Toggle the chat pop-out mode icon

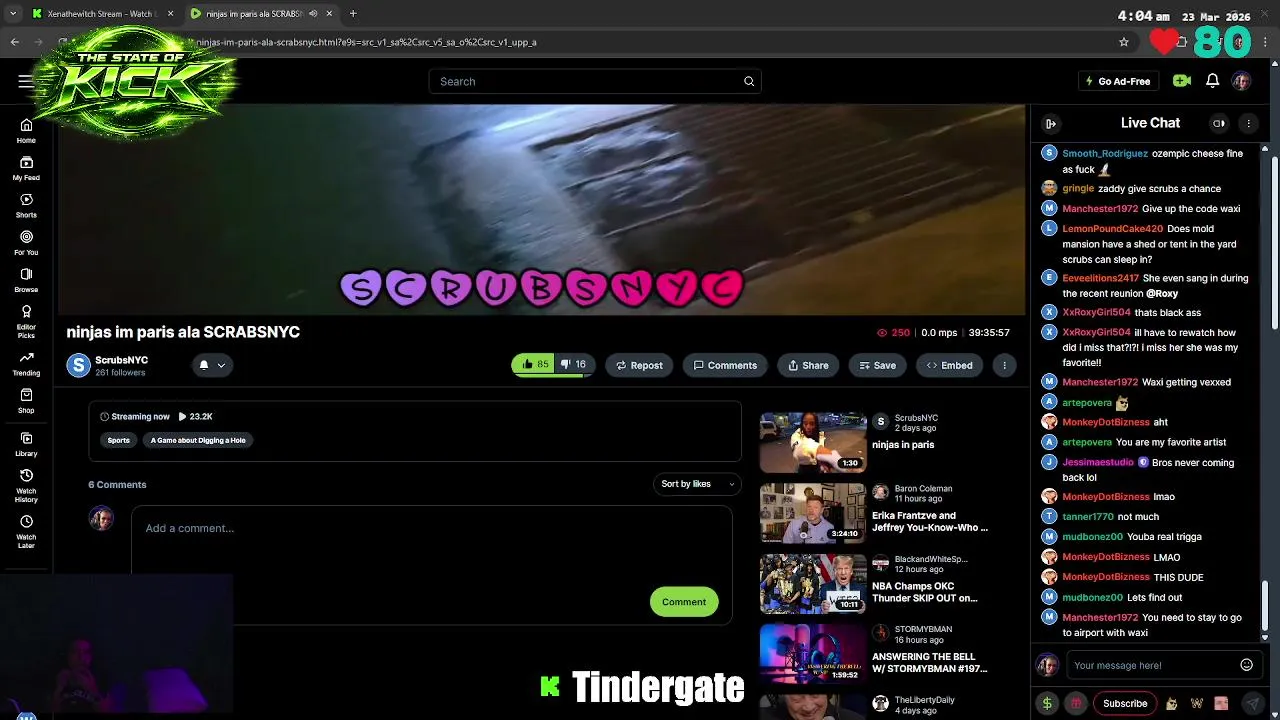pos(1218,123)
